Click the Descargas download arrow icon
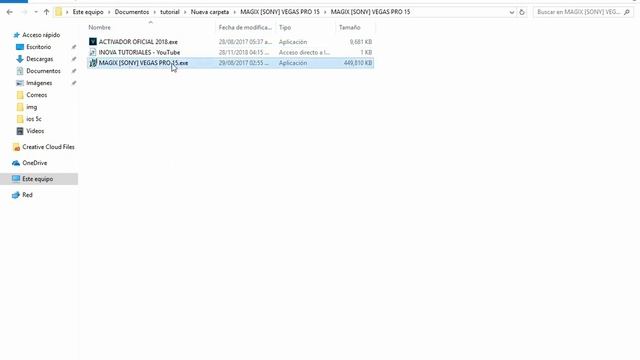640x360 pixels. click(x=20, y=59)
